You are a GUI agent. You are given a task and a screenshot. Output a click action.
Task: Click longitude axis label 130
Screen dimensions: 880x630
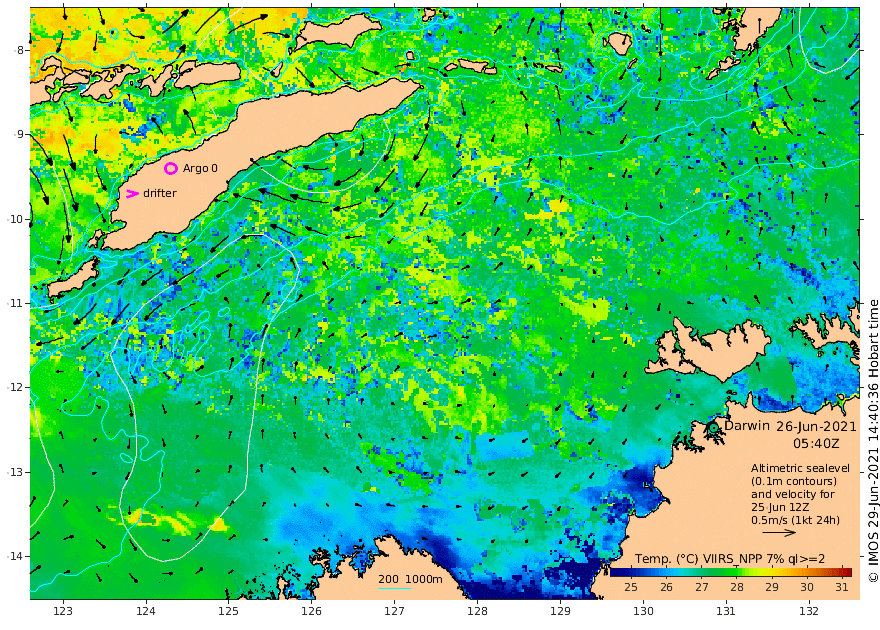pyautogui.click(x=643, y=611)
